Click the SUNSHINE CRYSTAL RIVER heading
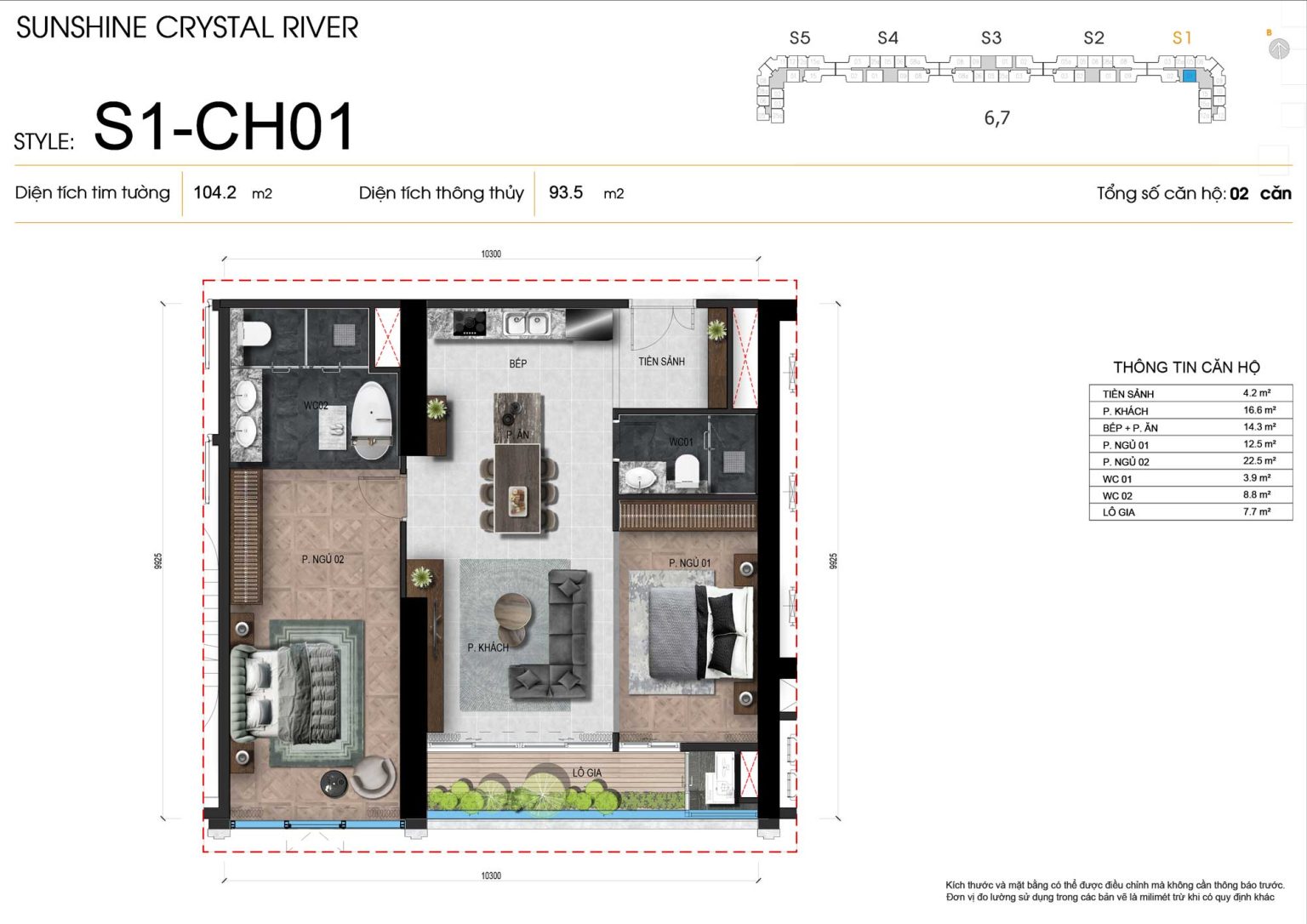The width and height of the screenshot is (1307, 924). click(187, 27)
